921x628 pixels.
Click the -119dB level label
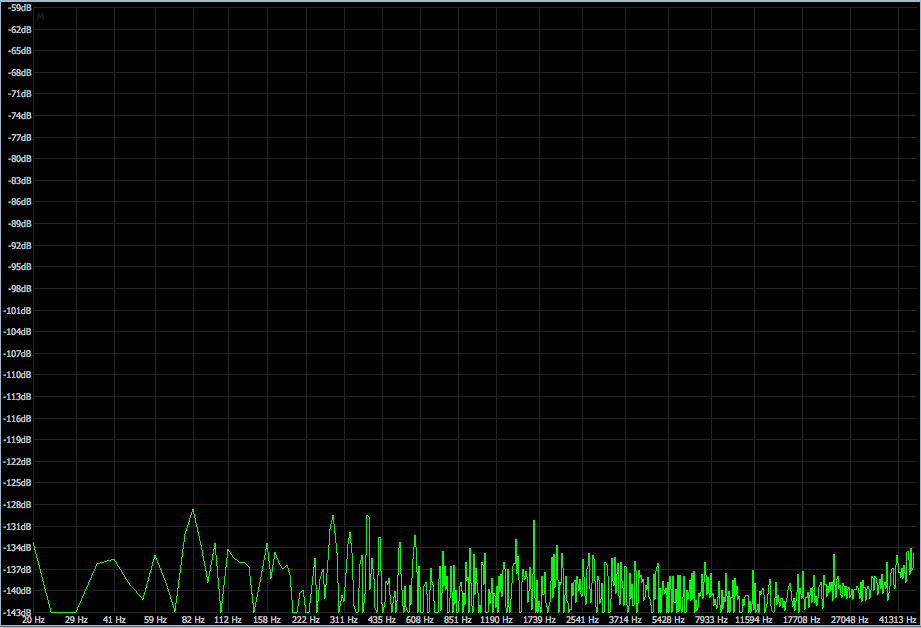point(18,439)
